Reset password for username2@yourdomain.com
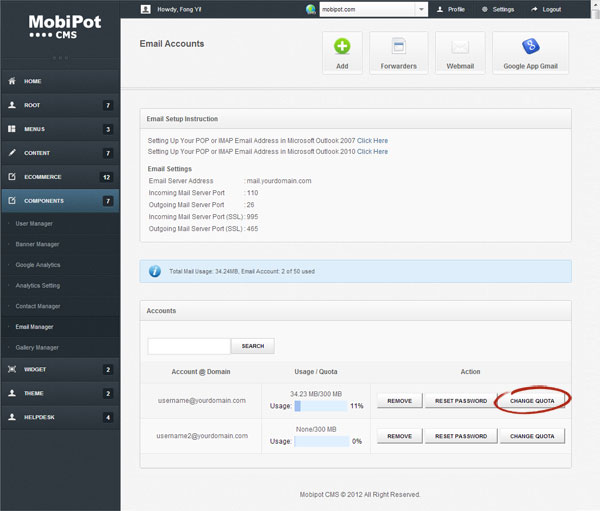Image resolution: width=600 pixels, height=511 pixels. coord(461,436)
